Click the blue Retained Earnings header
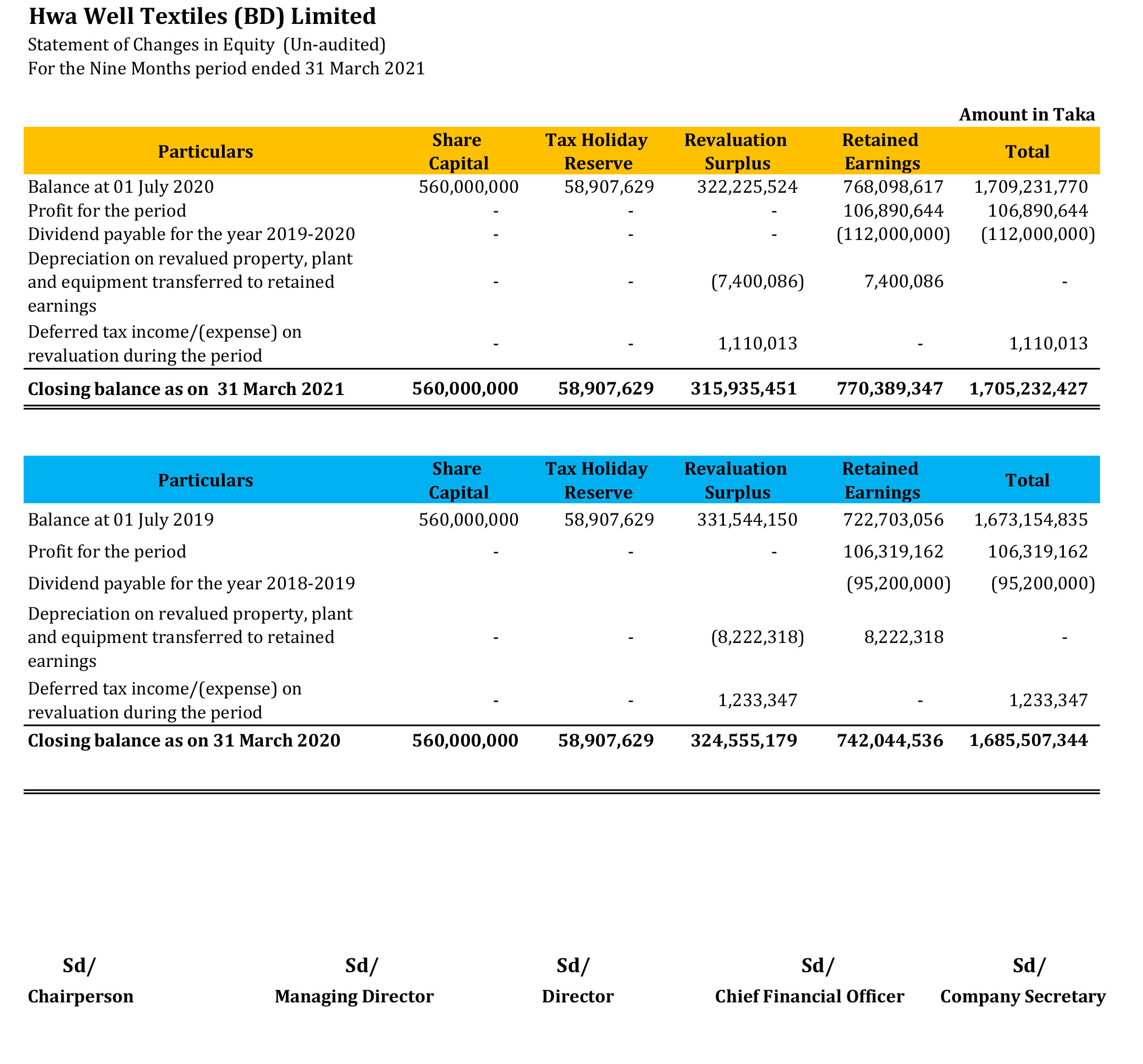The width and height of the screenshot is (1143, 1064). click(x=880, y=480)
